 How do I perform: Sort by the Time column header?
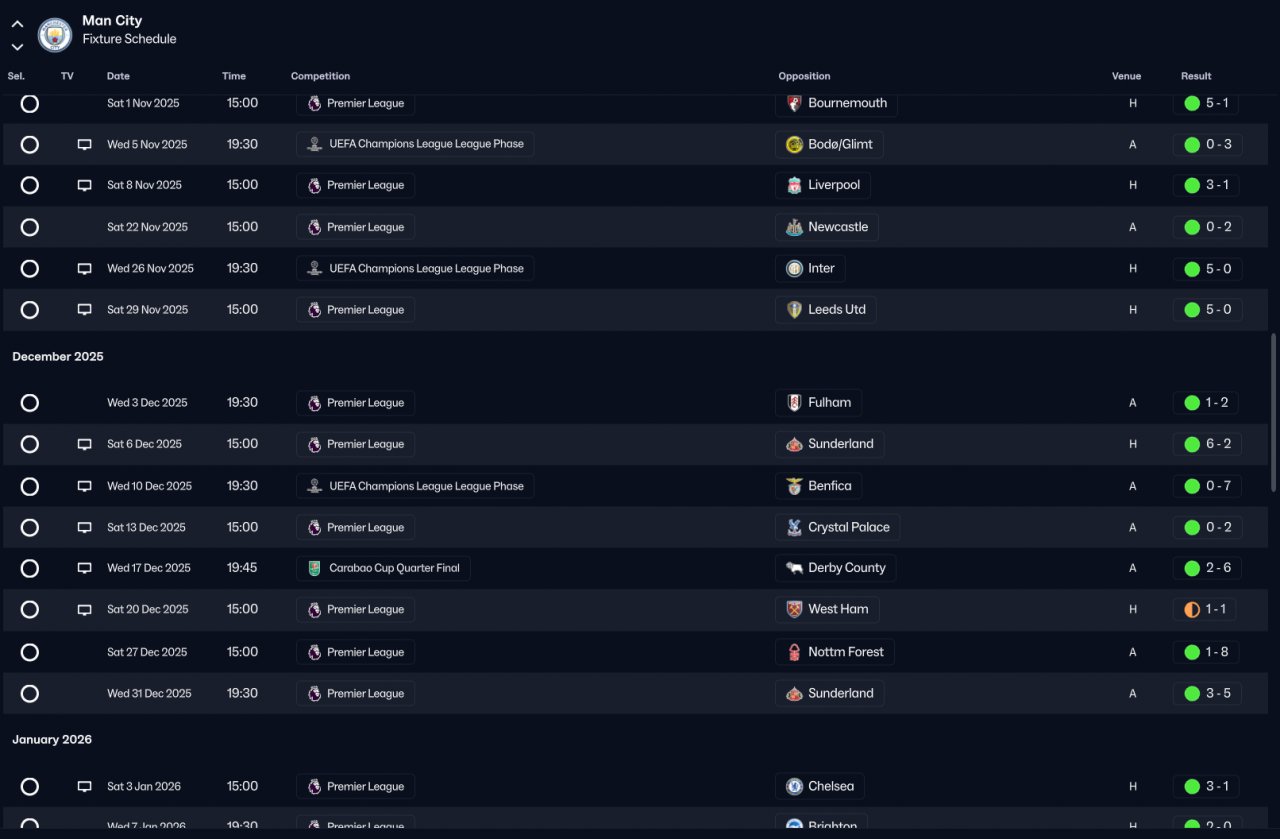pyautogui.click(x=234, y=76)
